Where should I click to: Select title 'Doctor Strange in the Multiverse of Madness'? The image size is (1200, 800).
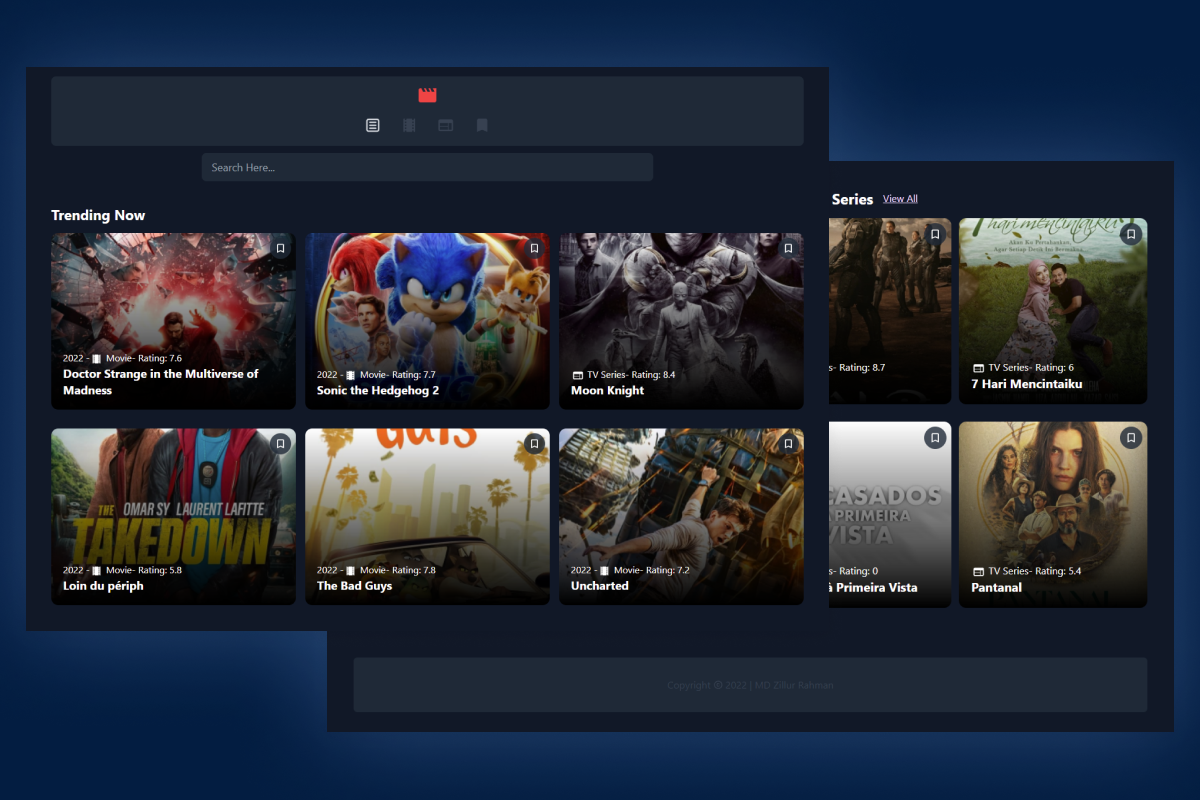coord(160,382)
